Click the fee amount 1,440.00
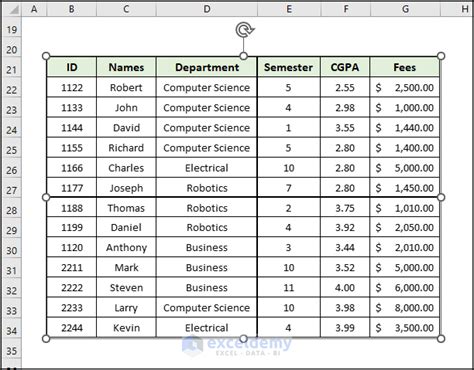The height and width of the screenshot is (370, 474). [x=414, y=128]
